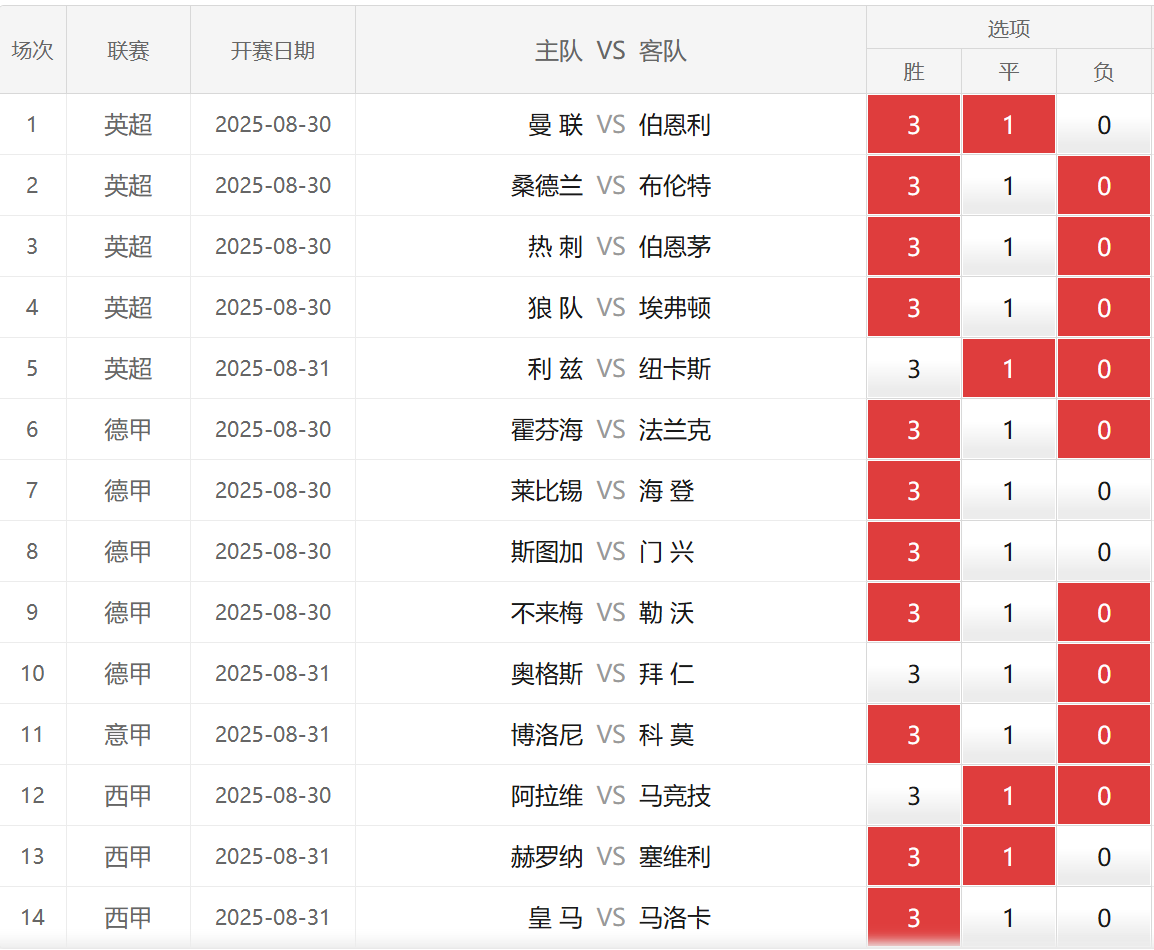Viewport: 1154px width, 950px height.
Task: Click home team name 皇马
Action: coord(555,918)
